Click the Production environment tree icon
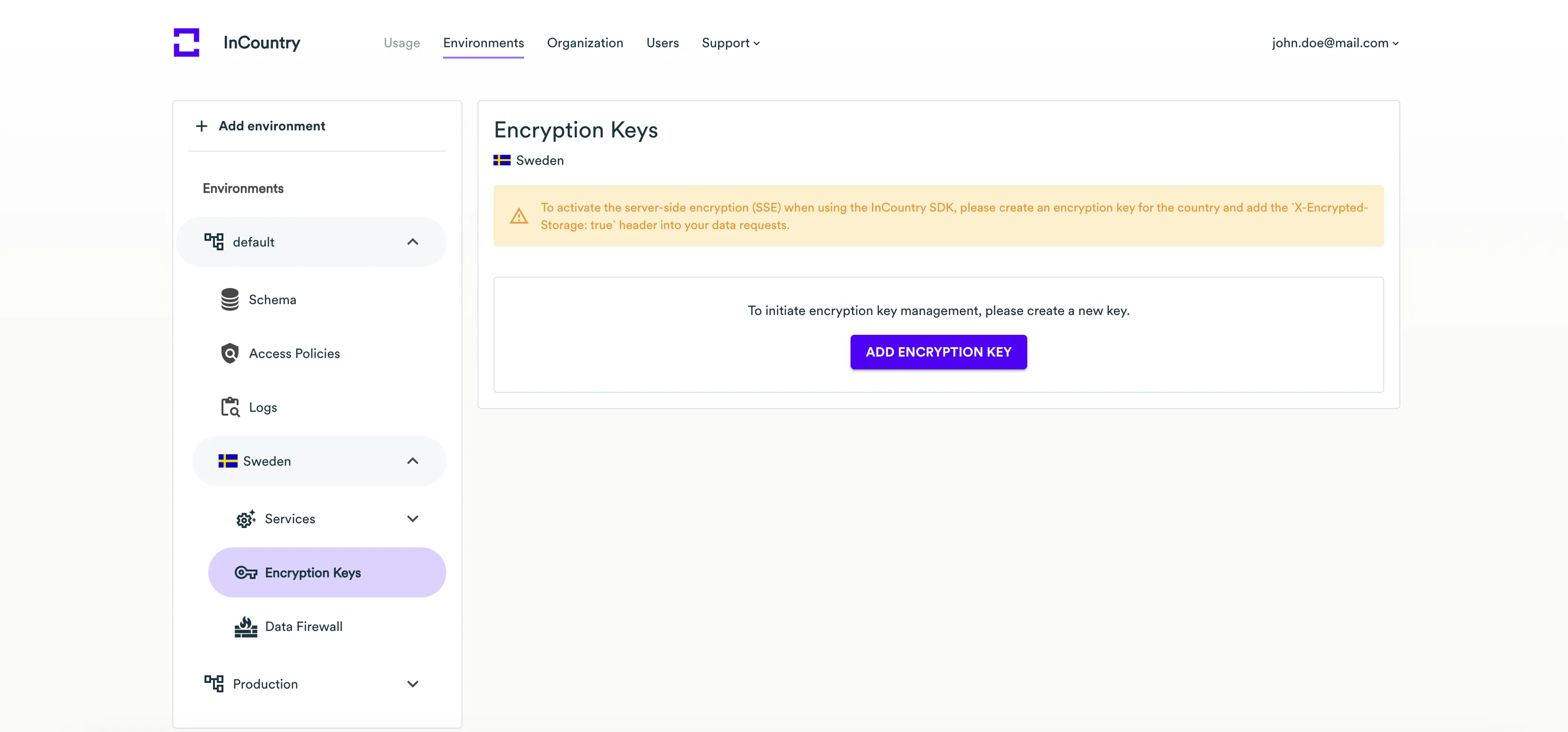The width and height of the screenshot is (1568, 732). point(213,684)
